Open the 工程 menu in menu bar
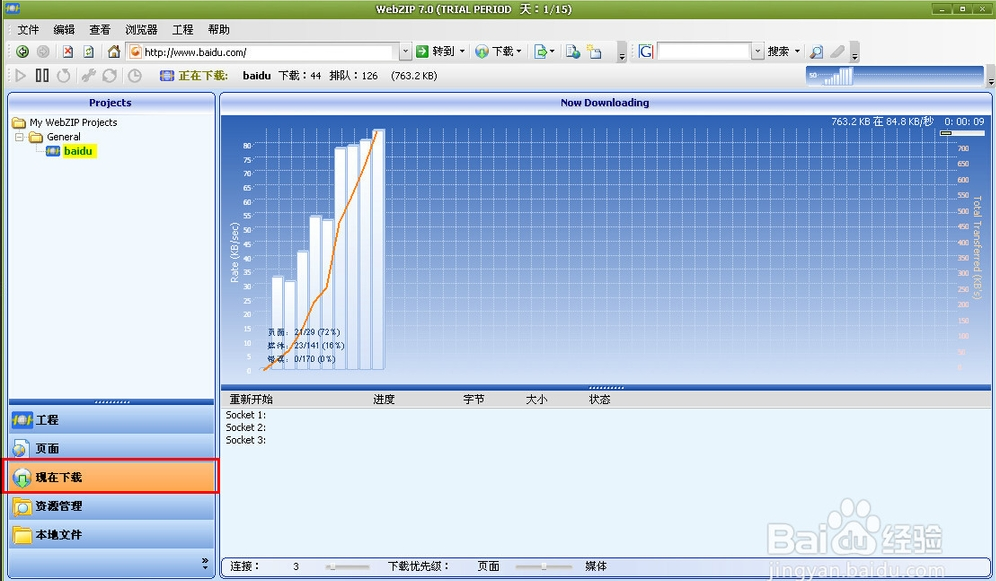The height and width of the screenshot is (581, 996). point(182,30)
